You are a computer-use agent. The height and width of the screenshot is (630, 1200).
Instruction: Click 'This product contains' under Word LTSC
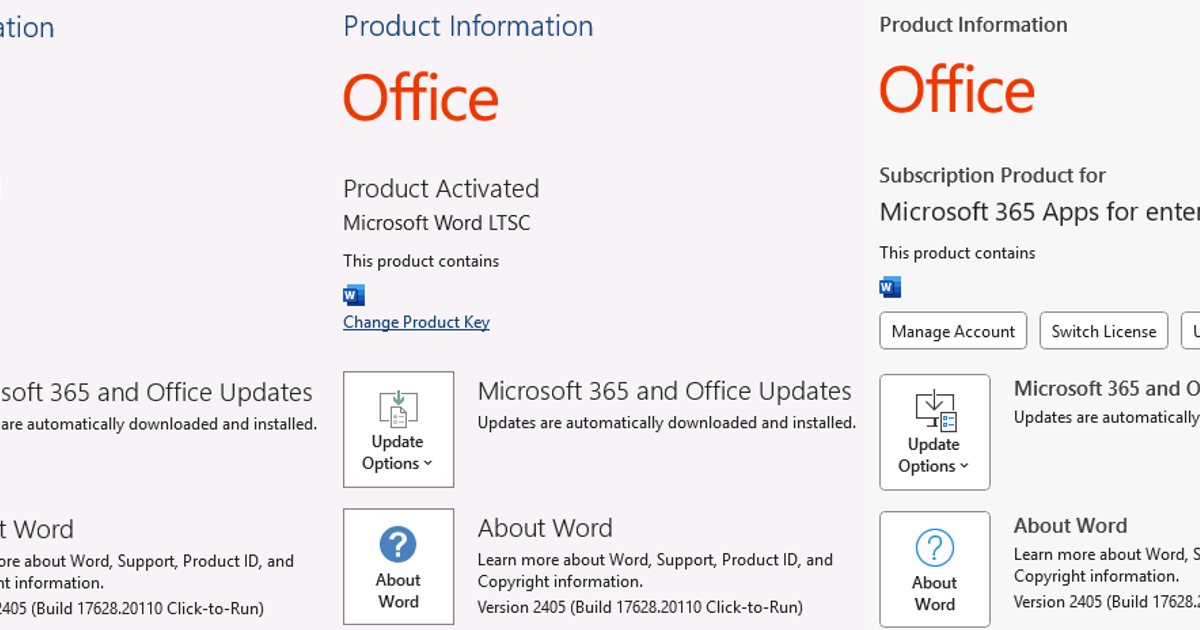(x=421, y=261)
